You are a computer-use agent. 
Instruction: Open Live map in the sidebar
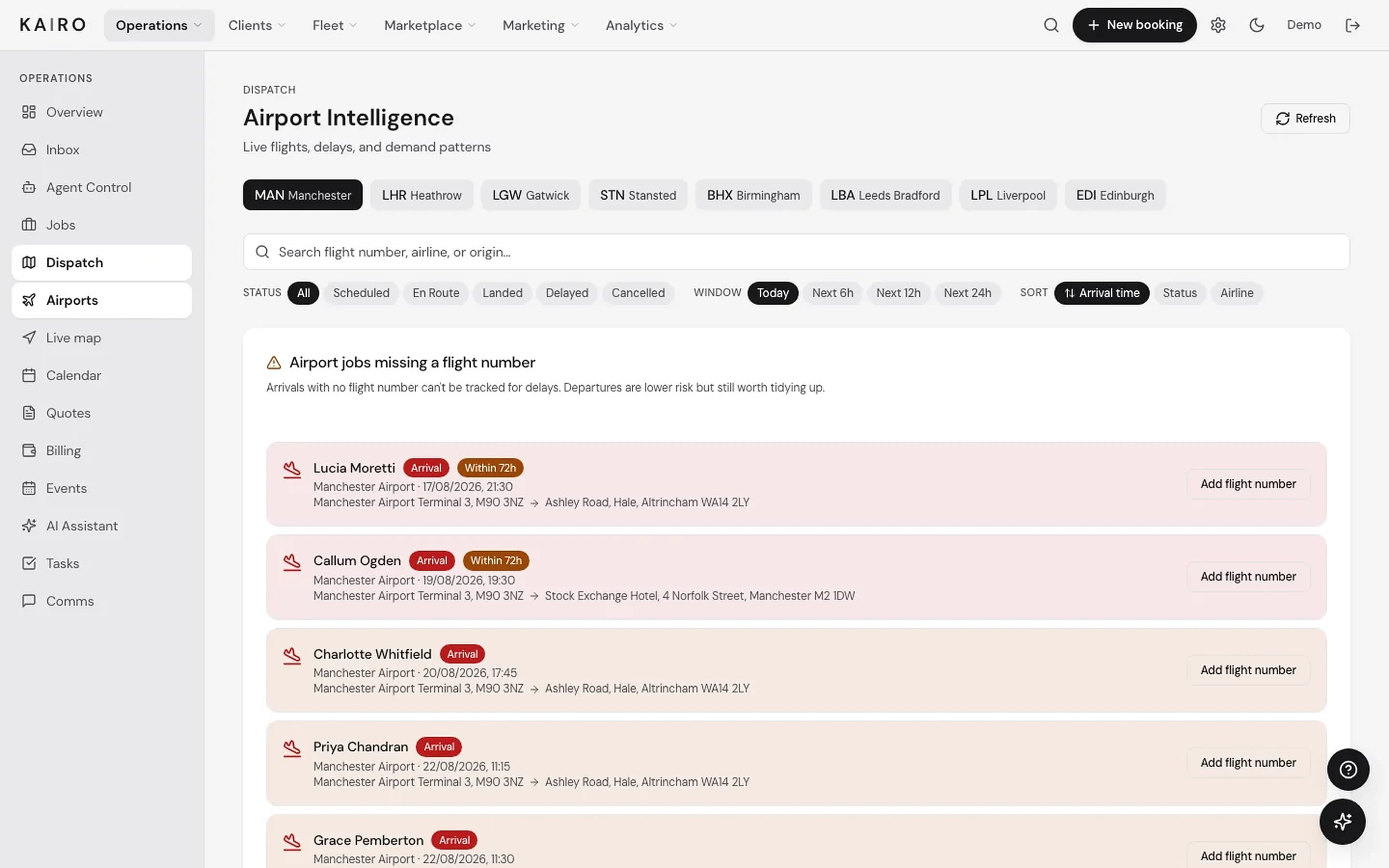click(x=102, y=338)
